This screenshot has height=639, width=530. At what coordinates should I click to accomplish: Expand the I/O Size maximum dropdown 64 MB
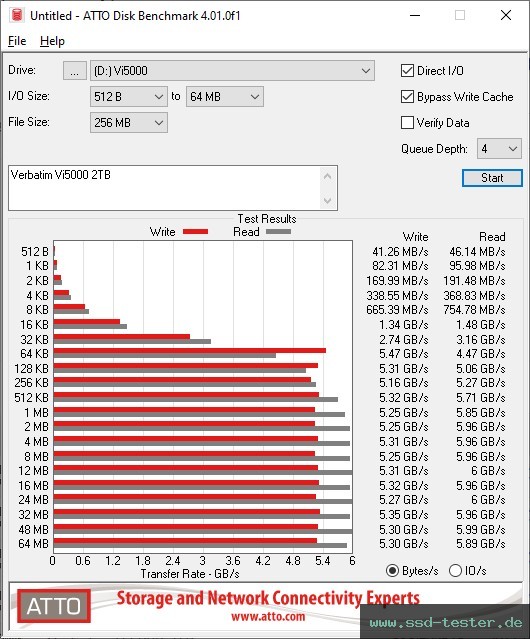[x=225, y=97]
